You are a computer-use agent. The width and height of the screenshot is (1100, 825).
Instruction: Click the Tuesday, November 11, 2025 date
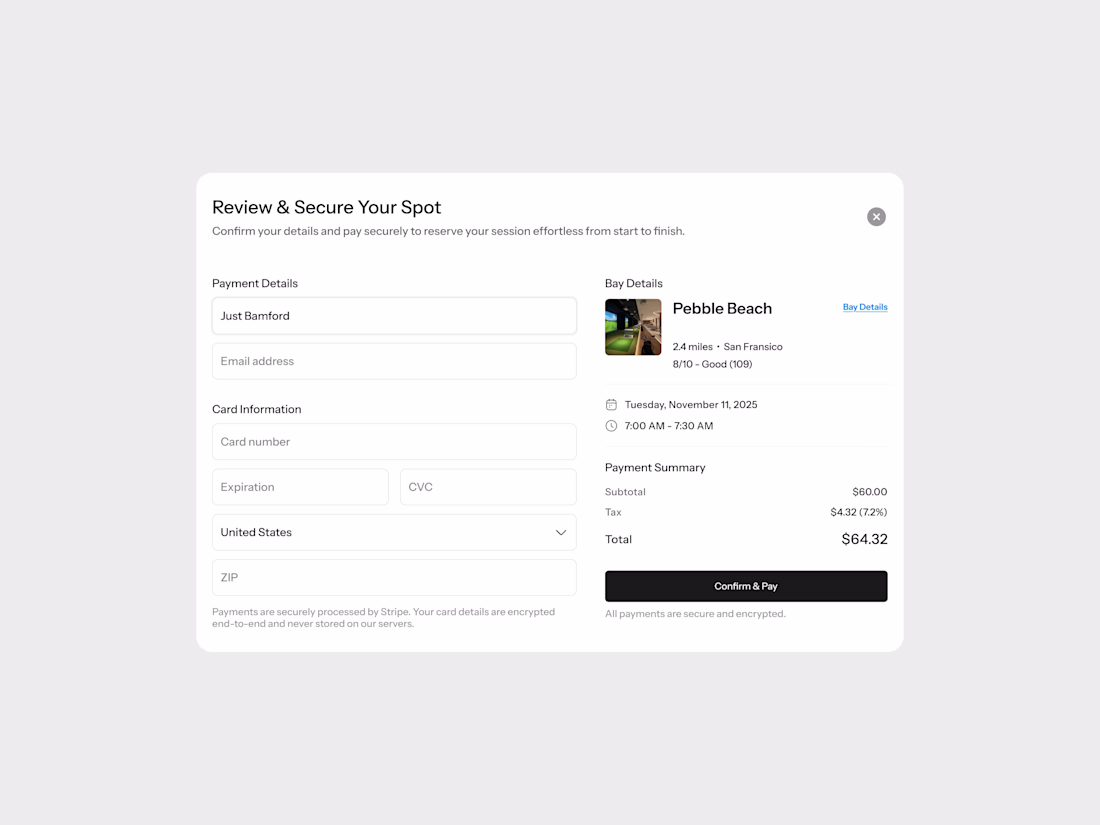(x=691, y=405)
